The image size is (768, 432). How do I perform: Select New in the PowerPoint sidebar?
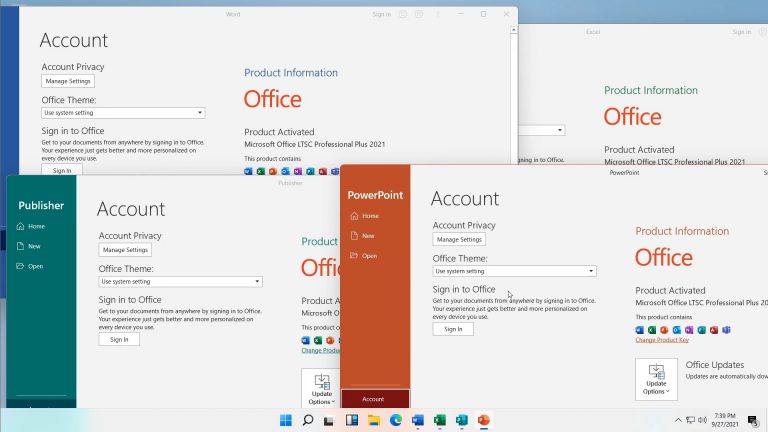coord(363,236)
